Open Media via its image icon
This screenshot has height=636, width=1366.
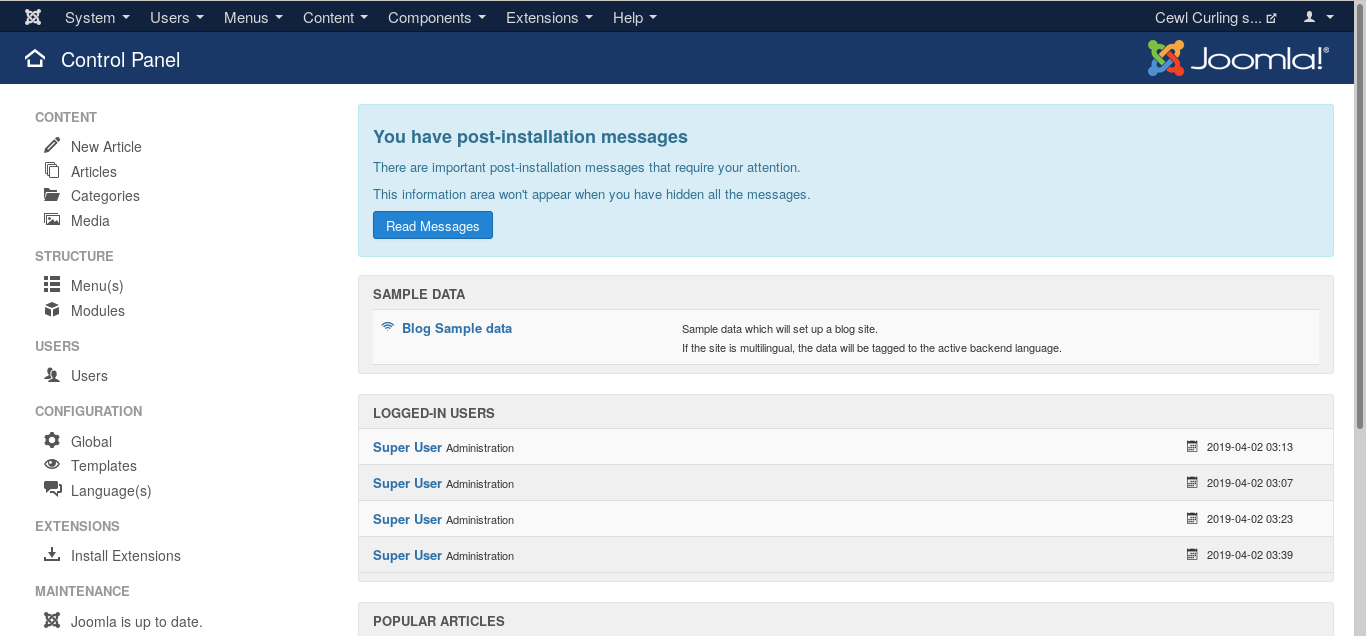point(52,220)
